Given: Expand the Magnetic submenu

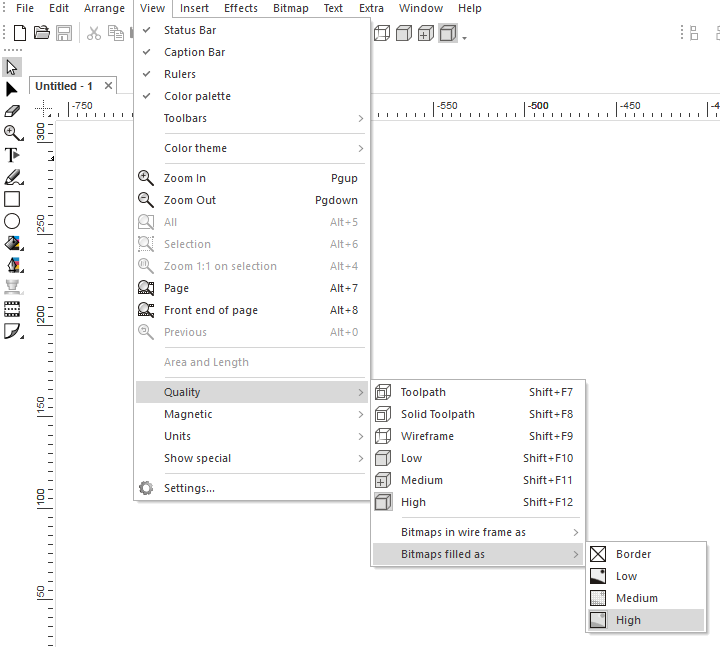Looking at the screenshot, I should pos(252,414).
